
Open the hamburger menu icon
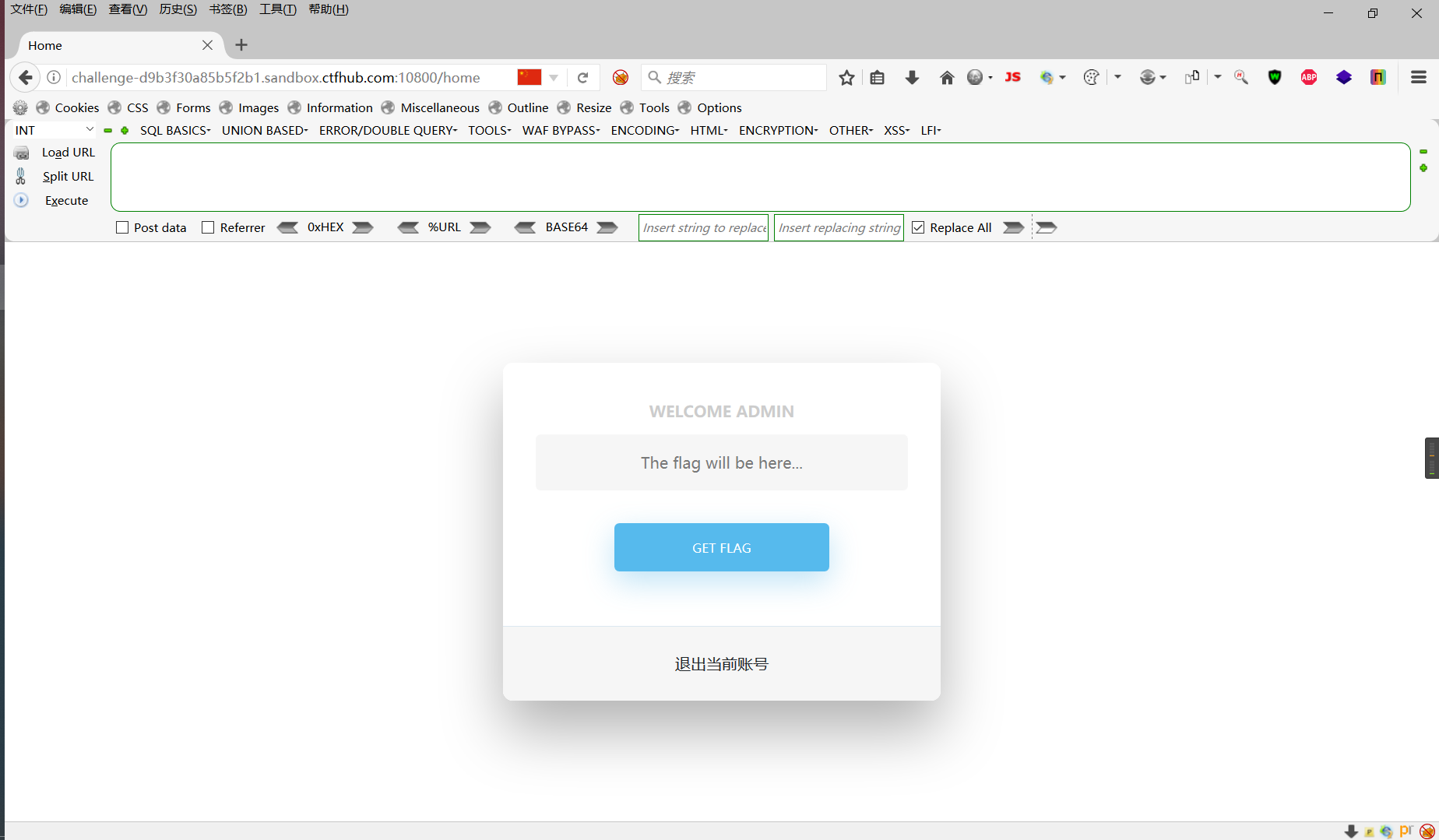point(1418,77)
